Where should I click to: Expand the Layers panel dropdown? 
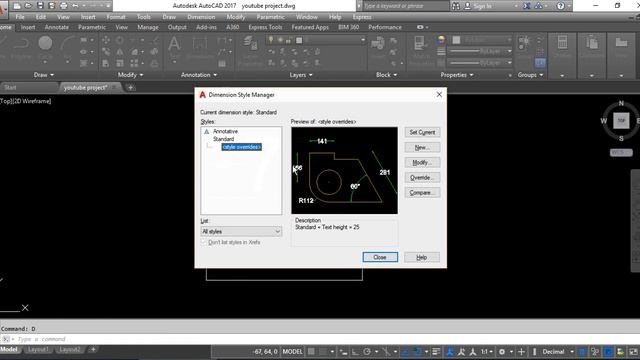[x=301, y=75]
